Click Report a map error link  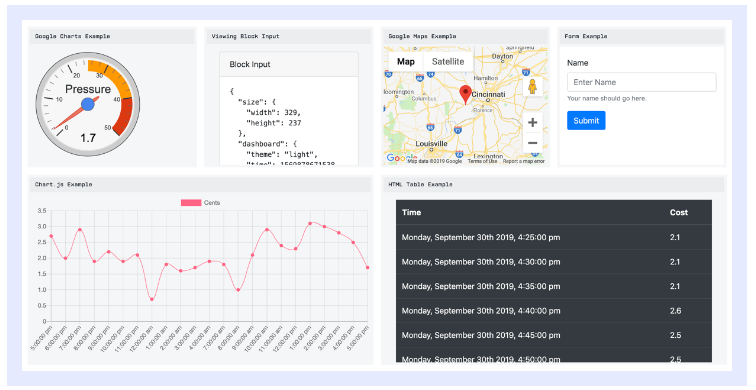click(524, 161)
